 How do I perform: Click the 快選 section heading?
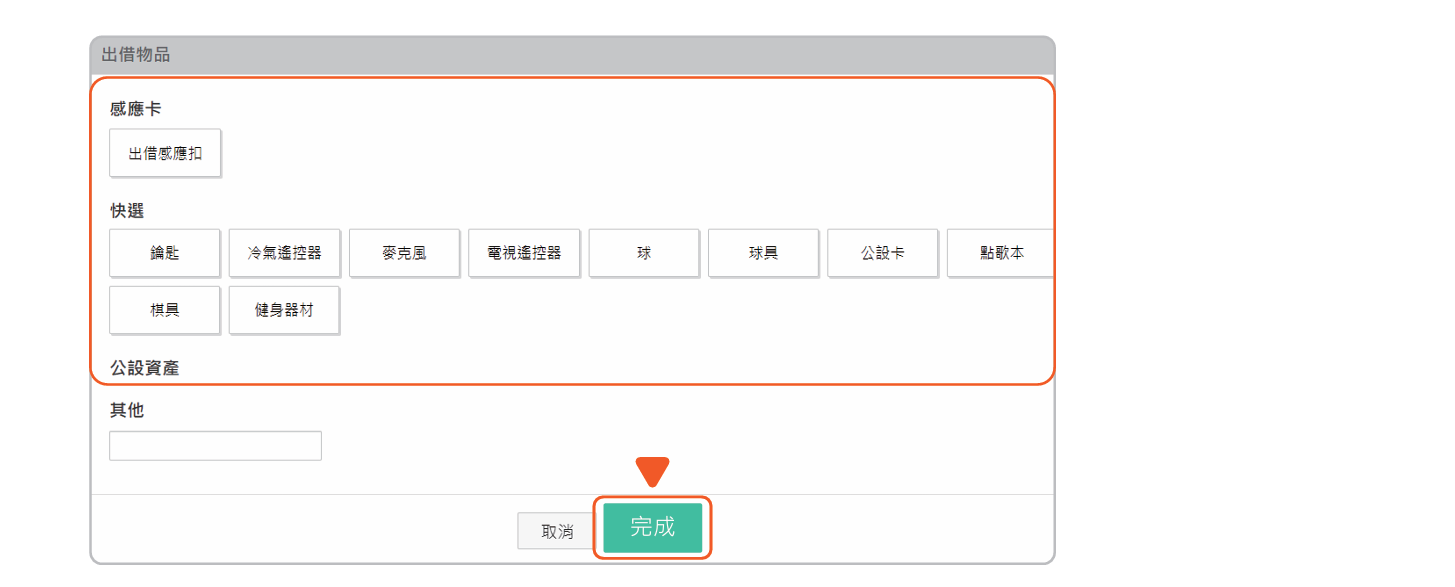click(127, 211)
